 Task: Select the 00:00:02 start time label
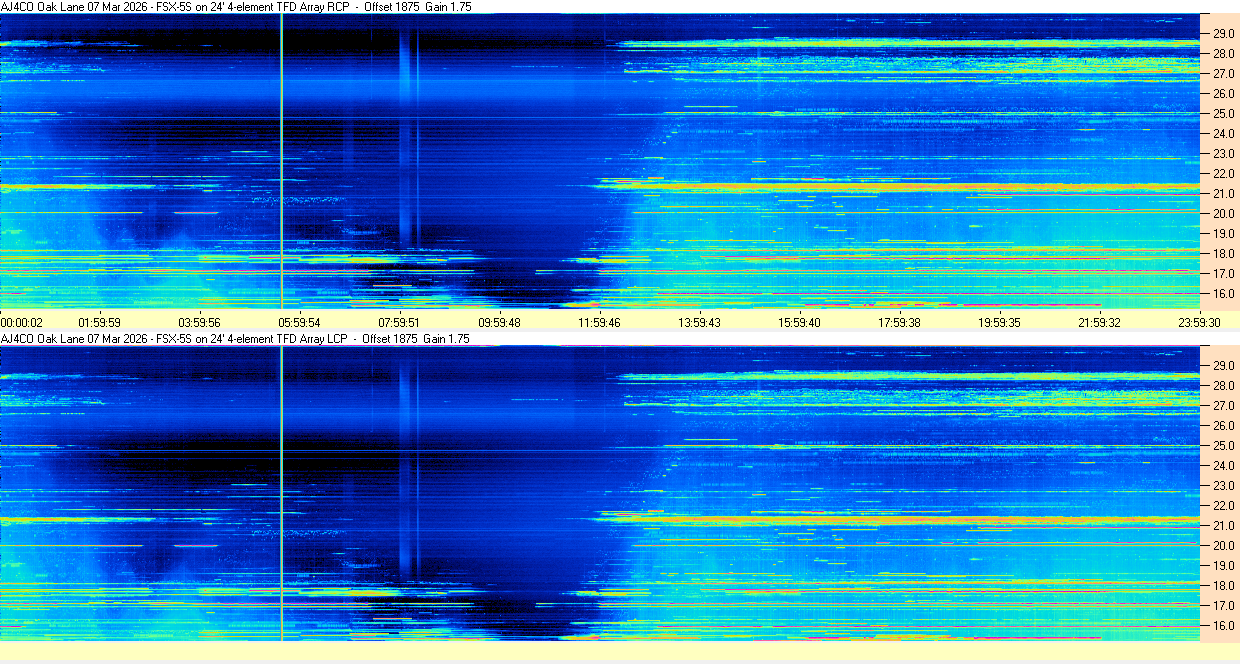click(22, 323)
